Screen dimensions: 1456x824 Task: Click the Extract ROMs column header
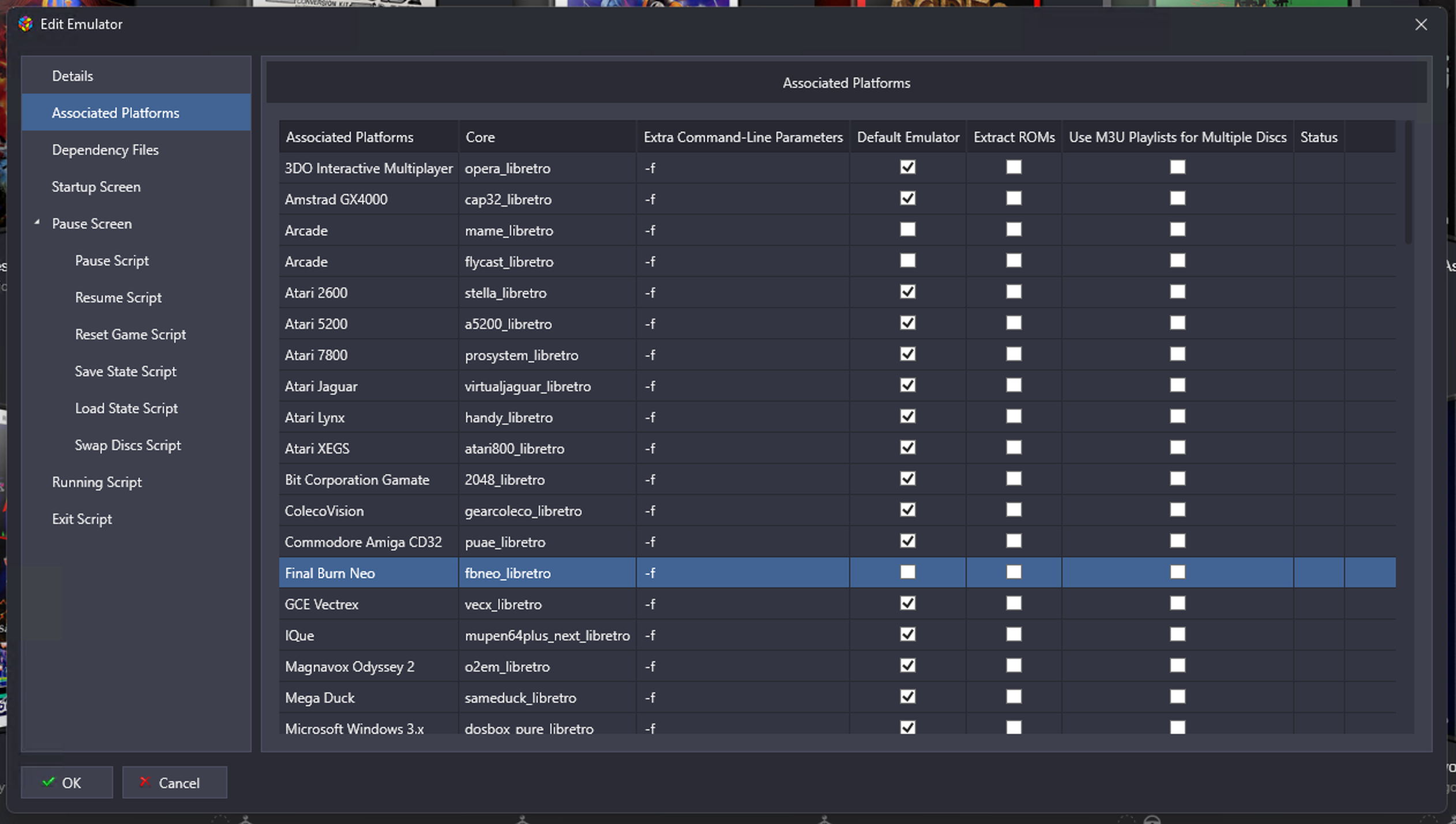coord(1014,137)
